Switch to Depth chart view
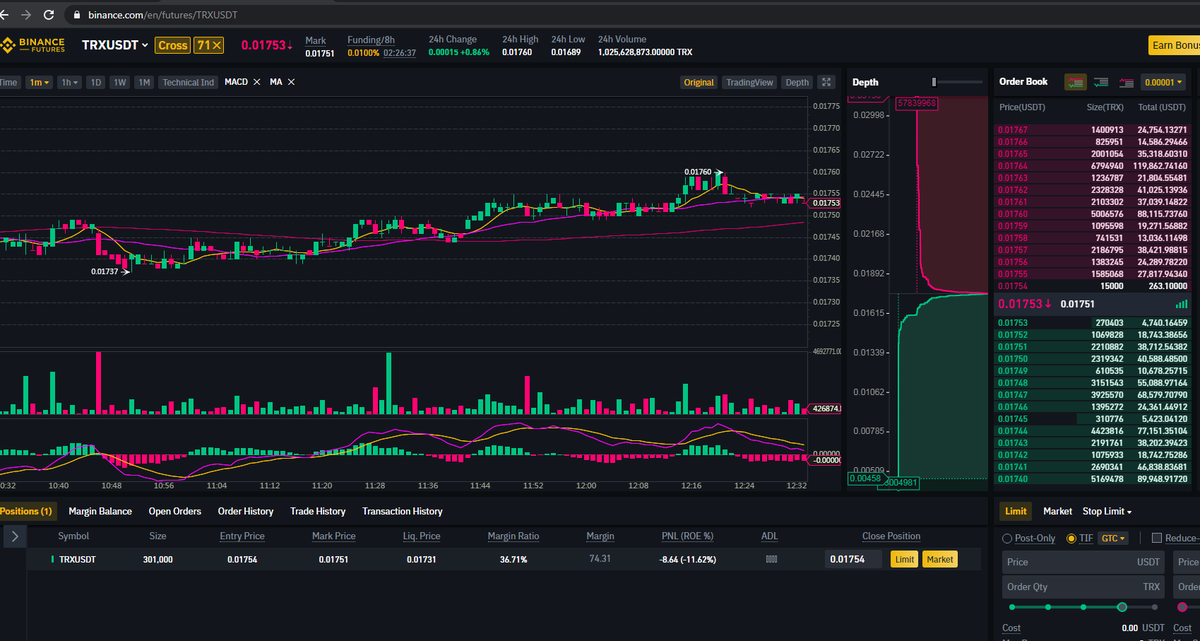The height and width of the screenshot is (641, 1200). [797, 82]
